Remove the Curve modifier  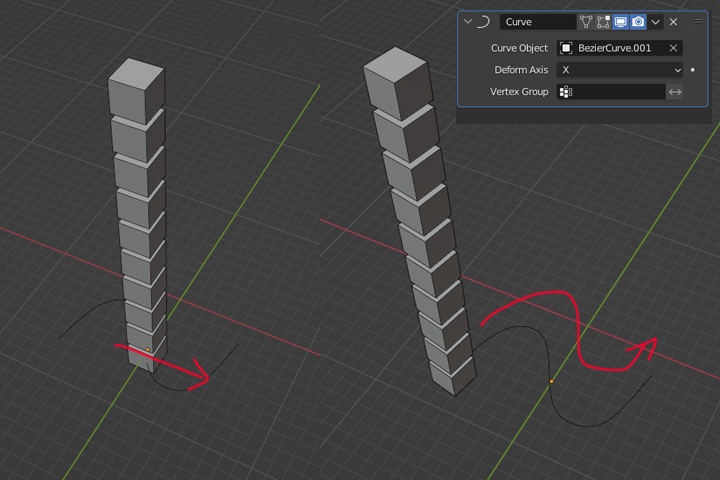coord(673,22)
